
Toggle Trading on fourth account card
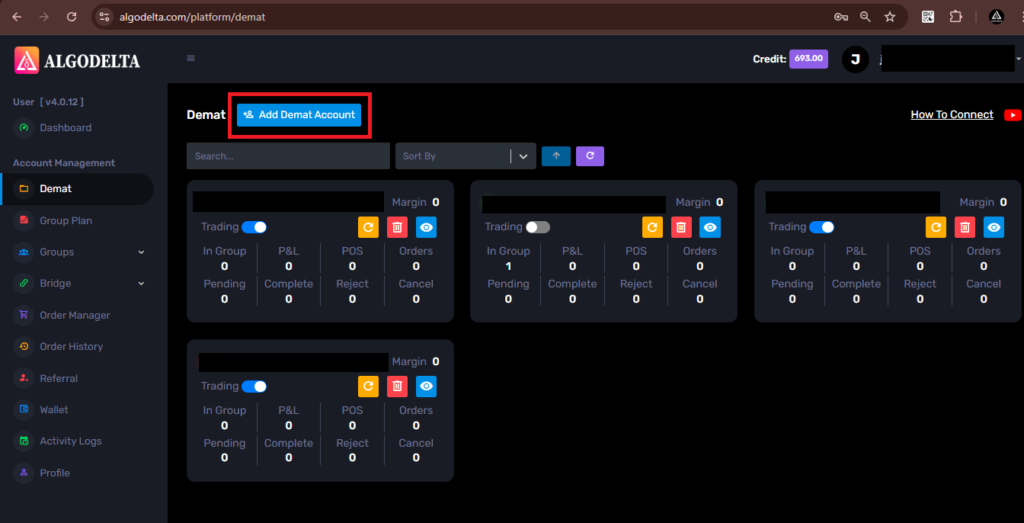[254, 387]
